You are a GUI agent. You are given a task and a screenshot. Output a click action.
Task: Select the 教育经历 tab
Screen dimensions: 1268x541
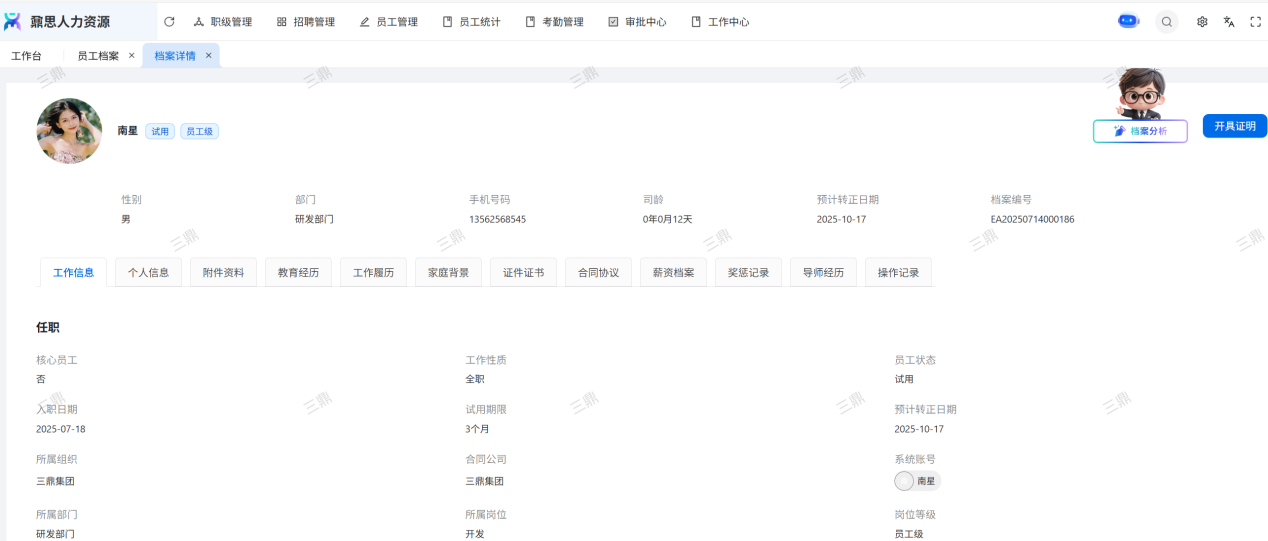[298, 272]
